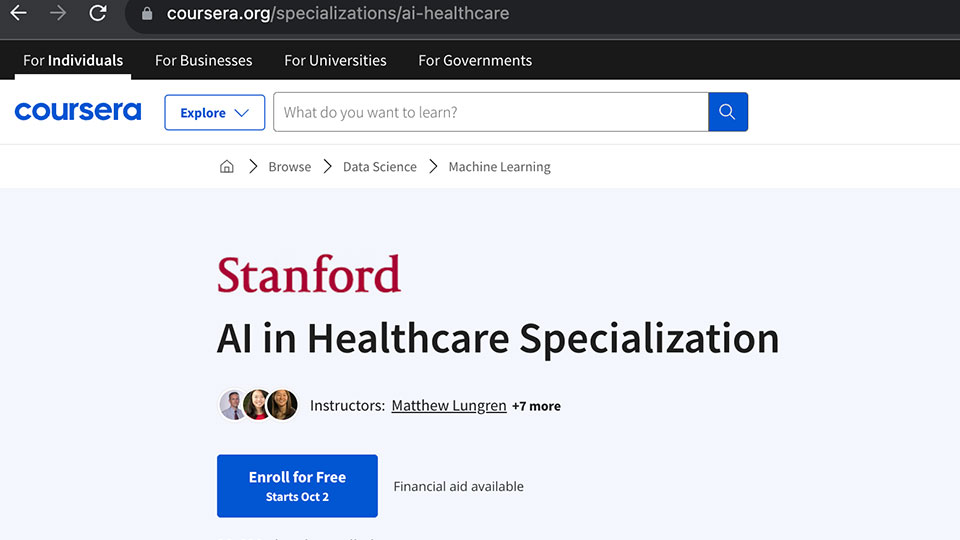Click the AI in Healthcare Specialization title

498,338
